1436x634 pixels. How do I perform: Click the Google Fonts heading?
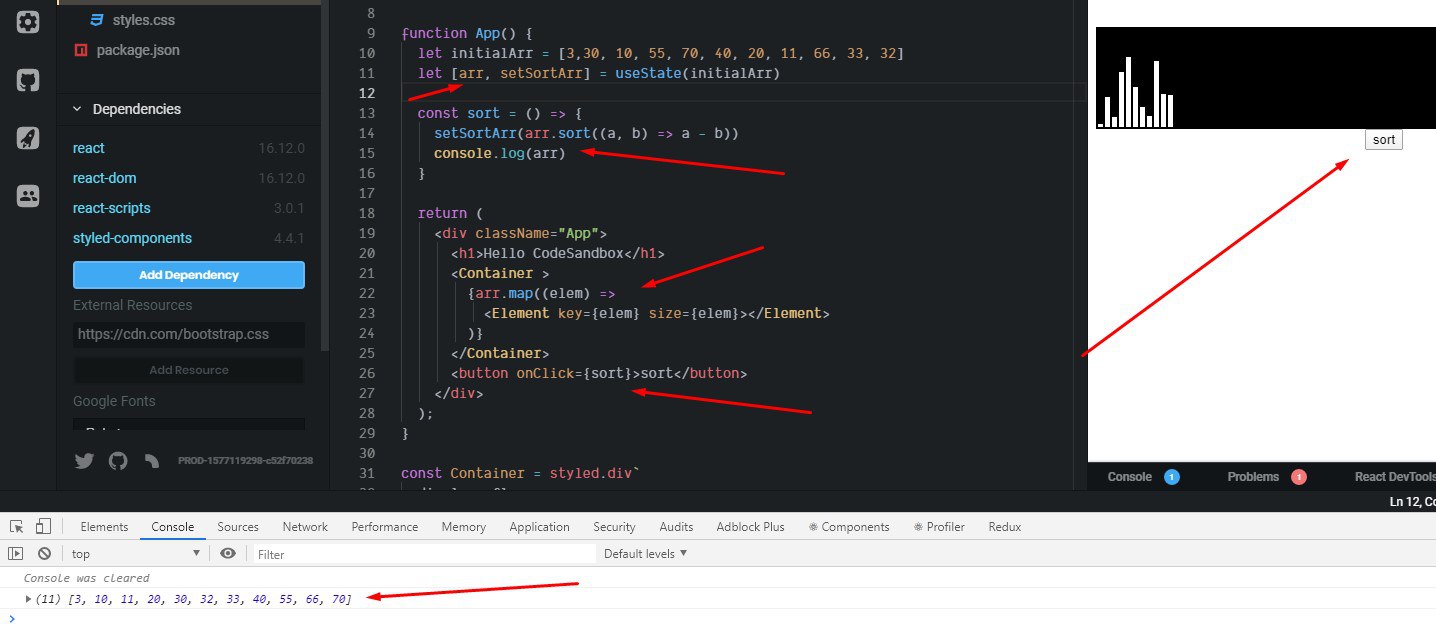point(114,401)
